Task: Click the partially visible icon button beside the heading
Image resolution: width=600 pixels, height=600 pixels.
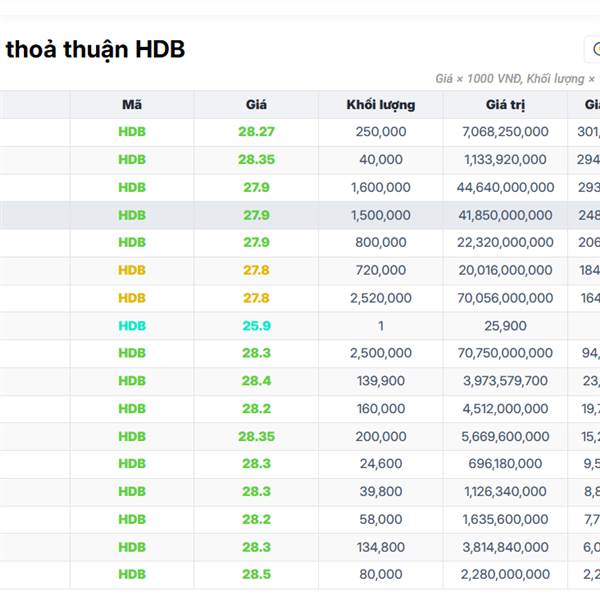Action: point(593,49)
